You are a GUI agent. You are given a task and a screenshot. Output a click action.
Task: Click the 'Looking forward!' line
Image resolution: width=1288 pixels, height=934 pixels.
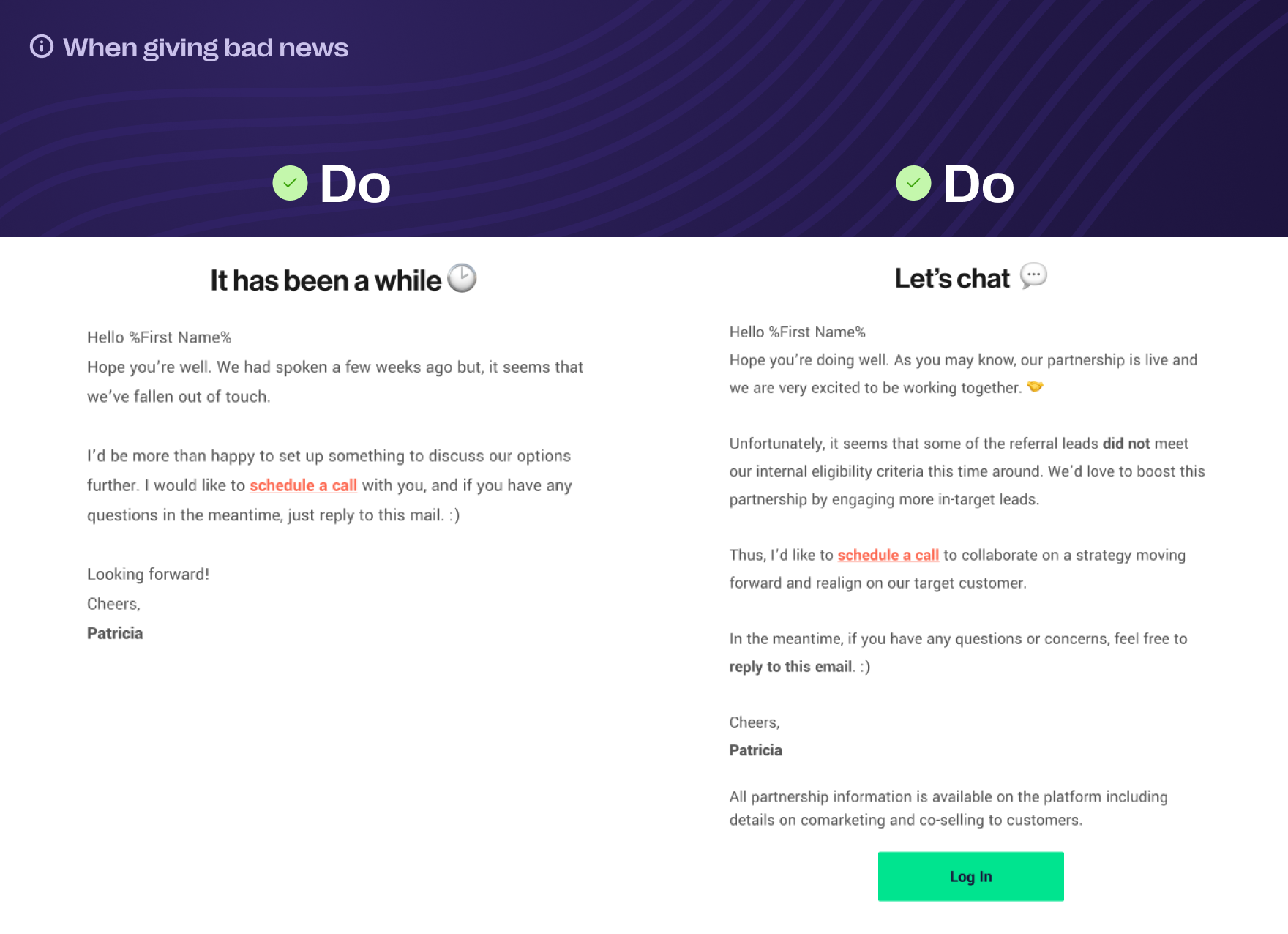coord(149,575)
